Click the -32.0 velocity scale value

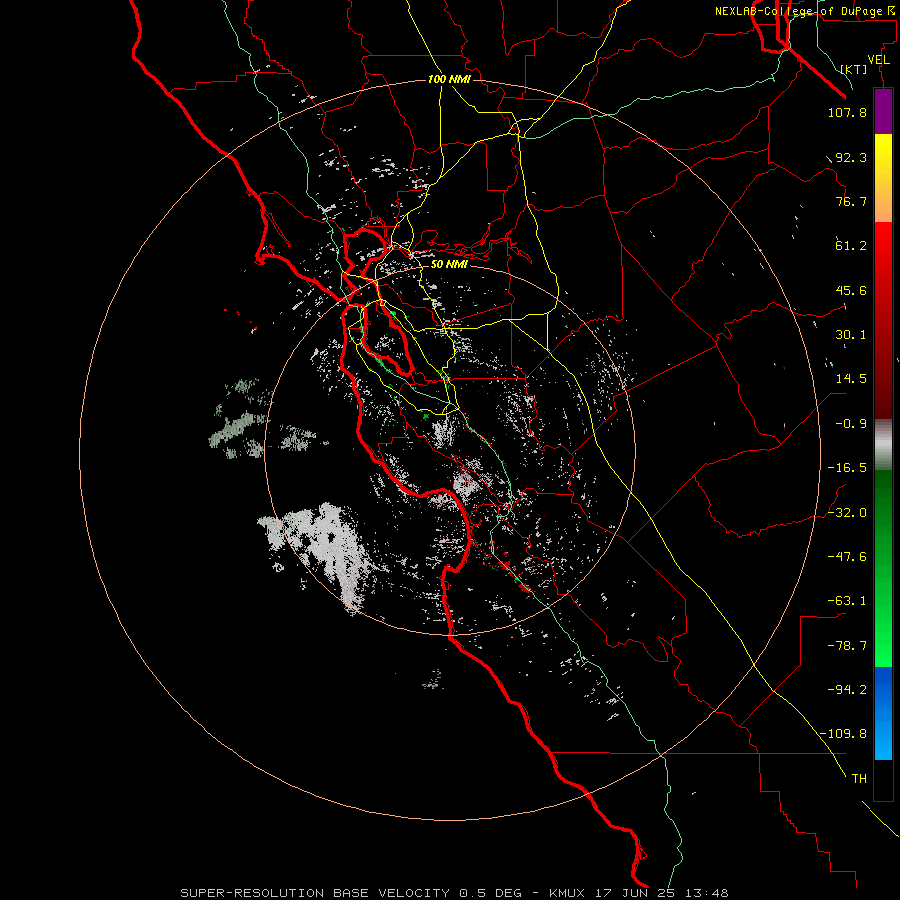847,513
